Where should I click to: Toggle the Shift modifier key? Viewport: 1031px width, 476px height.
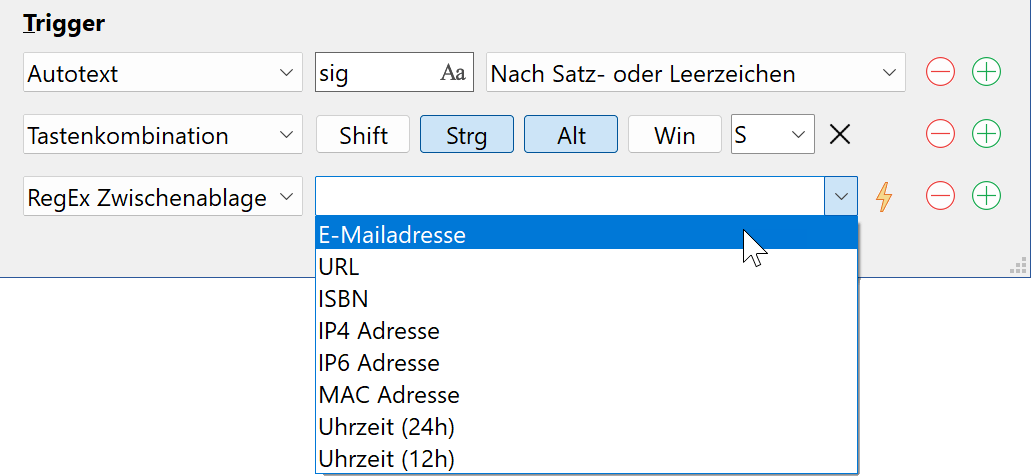pyautogui.click(x=363, y=134)
